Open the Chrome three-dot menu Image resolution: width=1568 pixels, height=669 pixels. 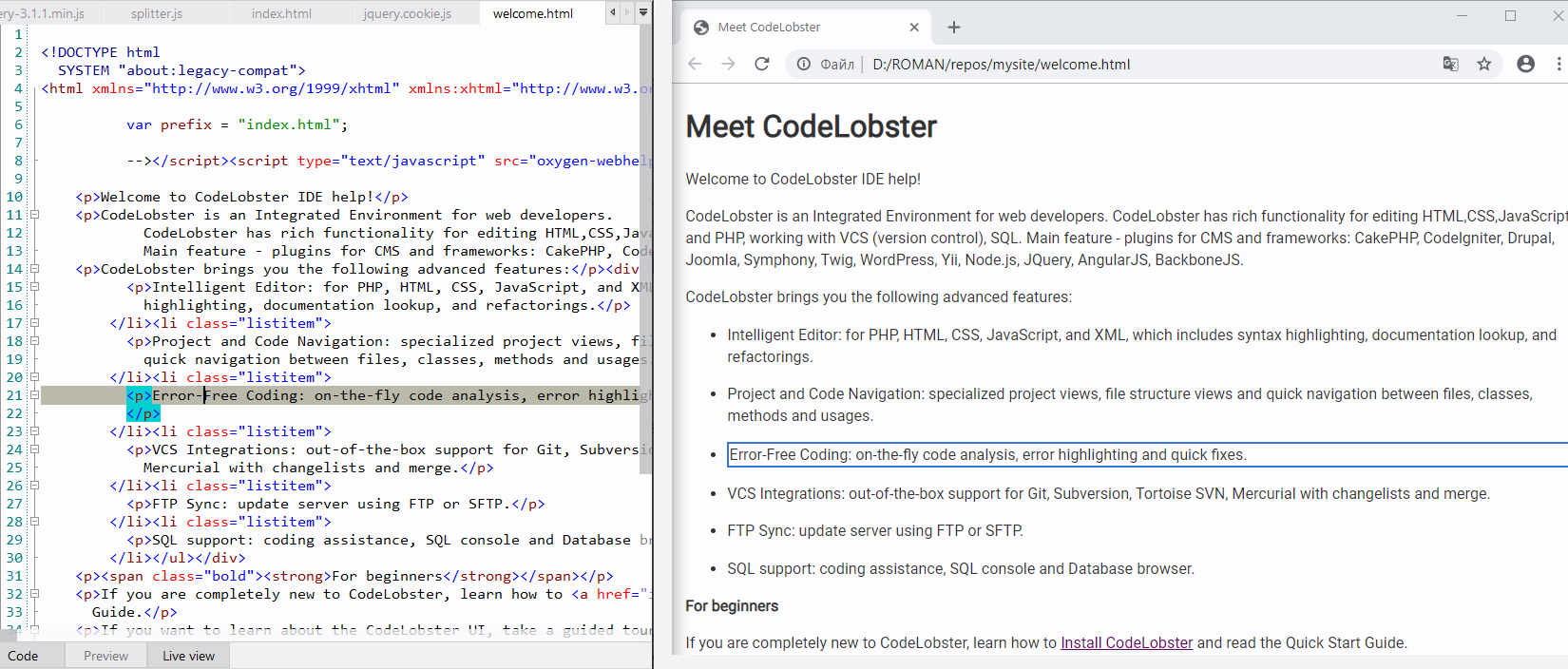click(x=1558, y=64)
